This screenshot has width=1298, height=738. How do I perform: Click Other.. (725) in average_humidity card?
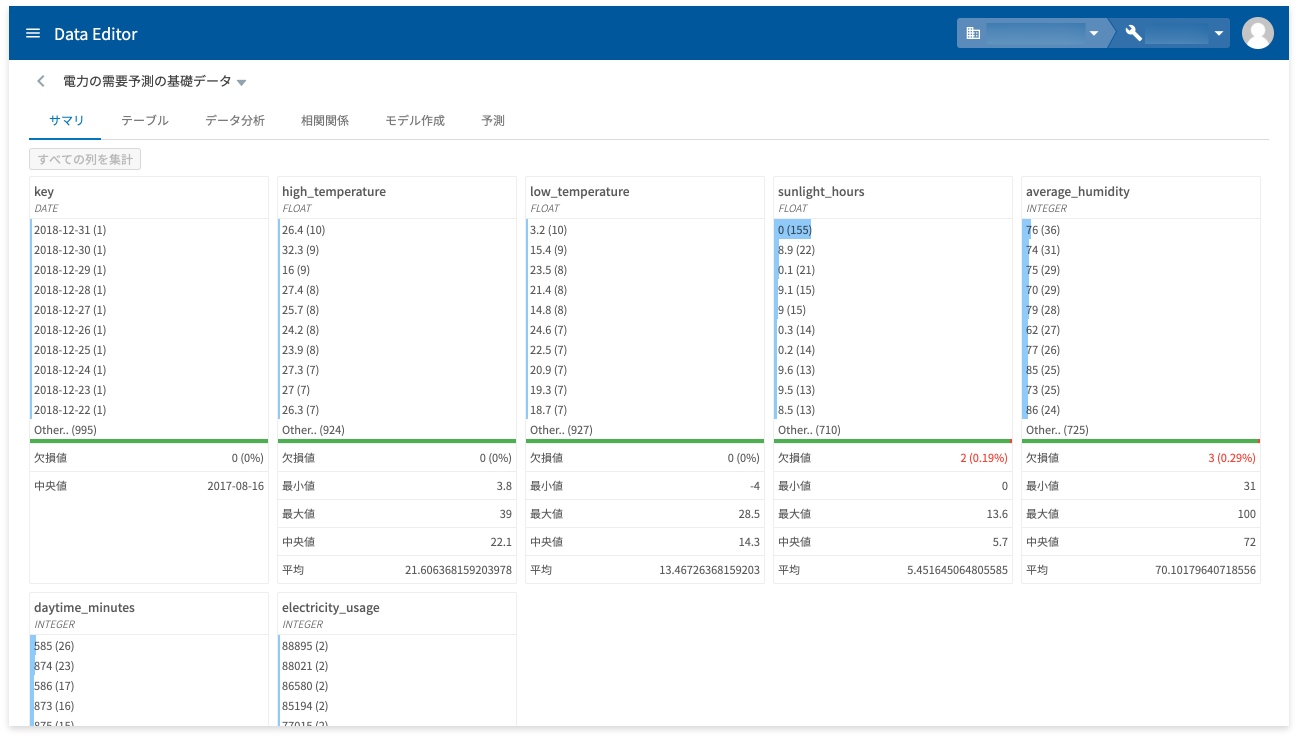pos(1057,430)
